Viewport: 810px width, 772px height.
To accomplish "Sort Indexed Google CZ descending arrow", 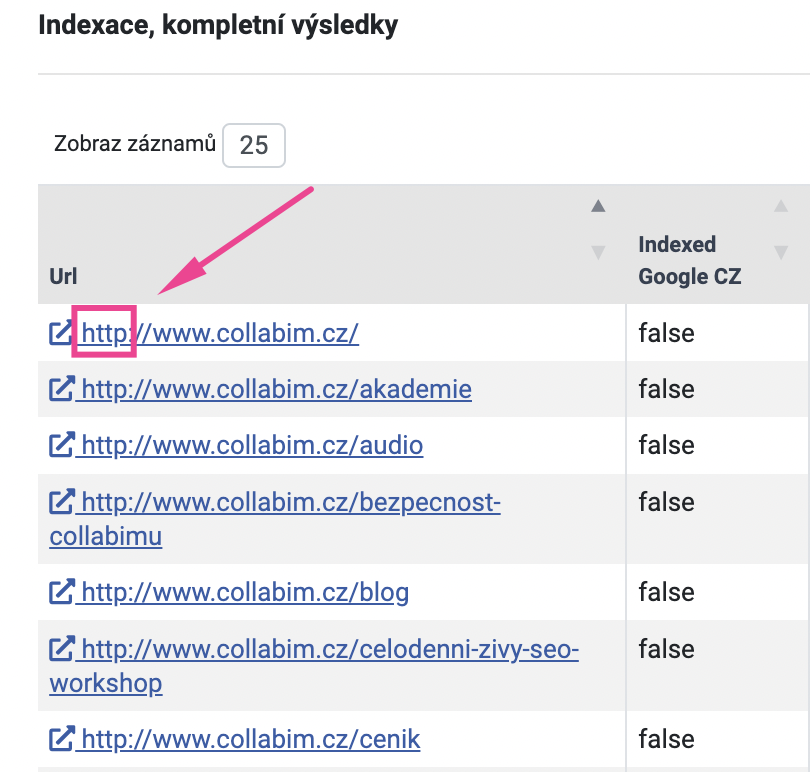I will pos(781,252).
